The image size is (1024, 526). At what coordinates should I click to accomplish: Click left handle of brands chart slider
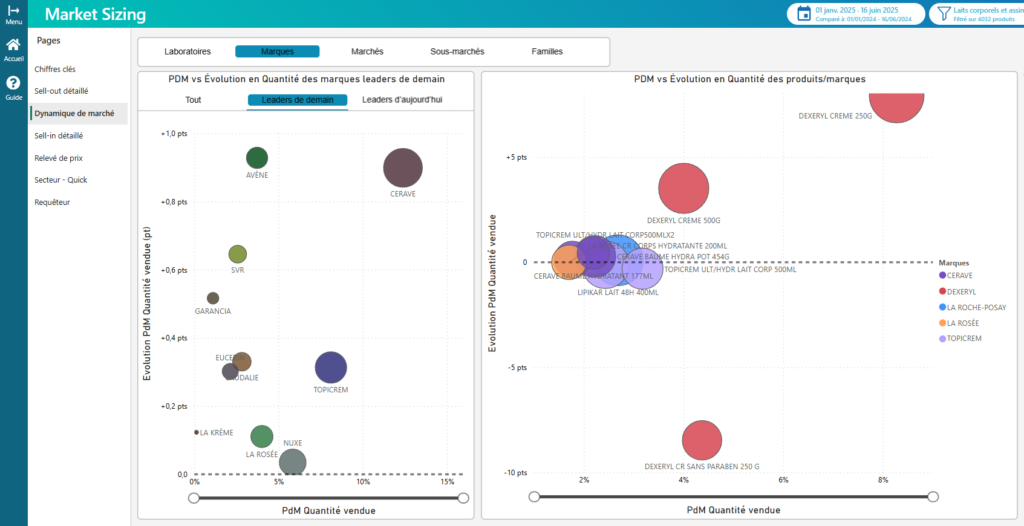pos(194,498)
